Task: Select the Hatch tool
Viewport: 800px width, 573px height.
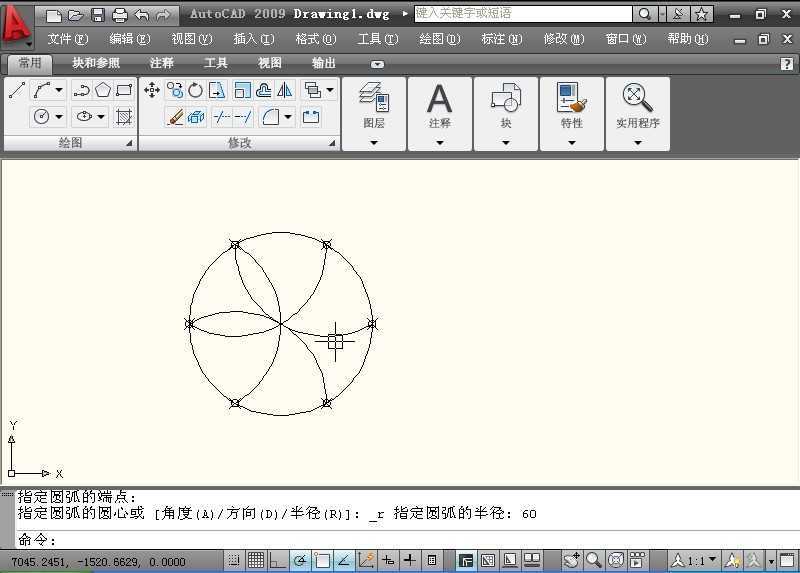Action: point(124,117)
